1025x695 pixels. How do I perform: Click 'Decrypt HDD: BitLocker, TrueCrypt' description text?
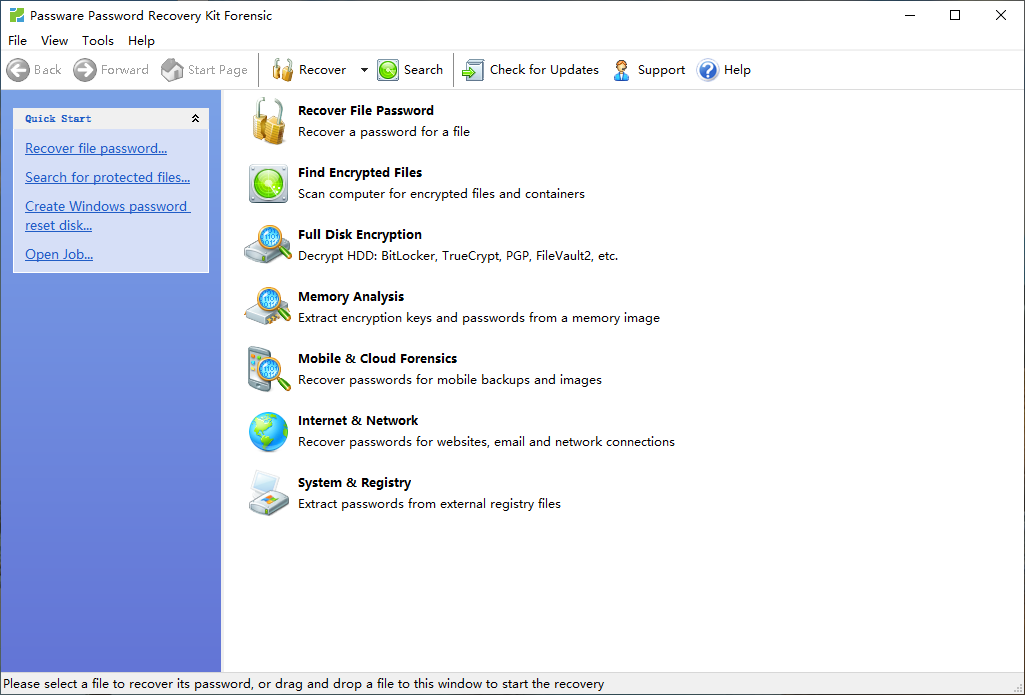pyautogui.click(x=458, y=256)
